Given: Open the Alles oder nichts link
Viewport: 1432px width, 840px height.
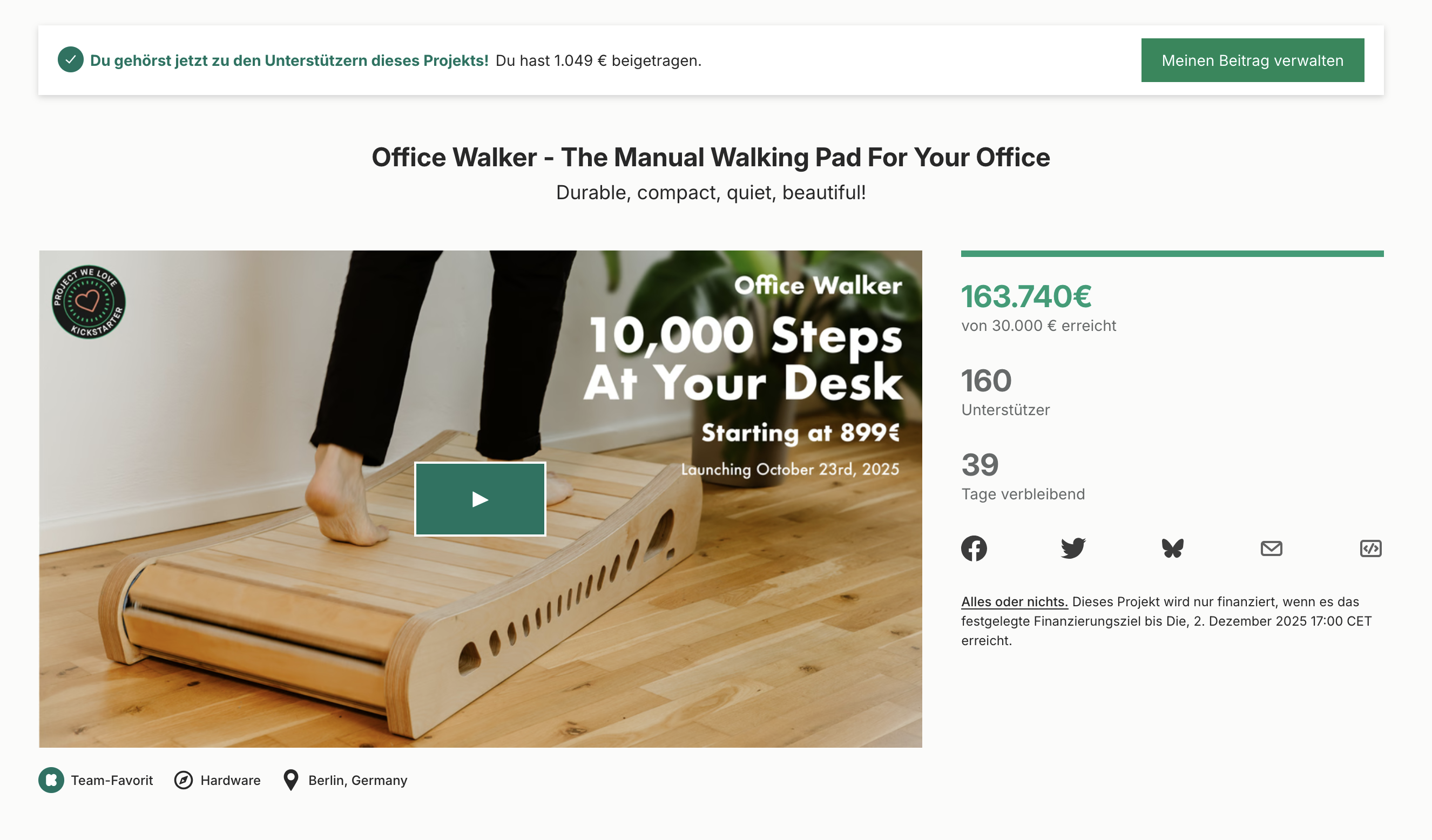Looking at the screenshot, I should pos(1015,602).
